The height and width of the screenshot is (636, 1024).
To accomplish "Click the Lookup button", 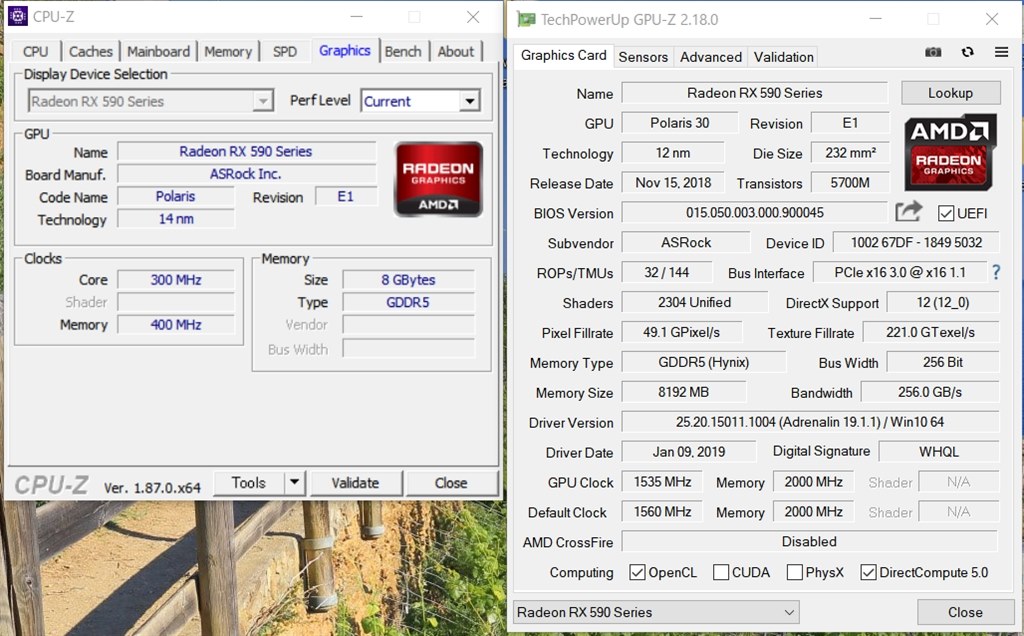I will 950,92.
